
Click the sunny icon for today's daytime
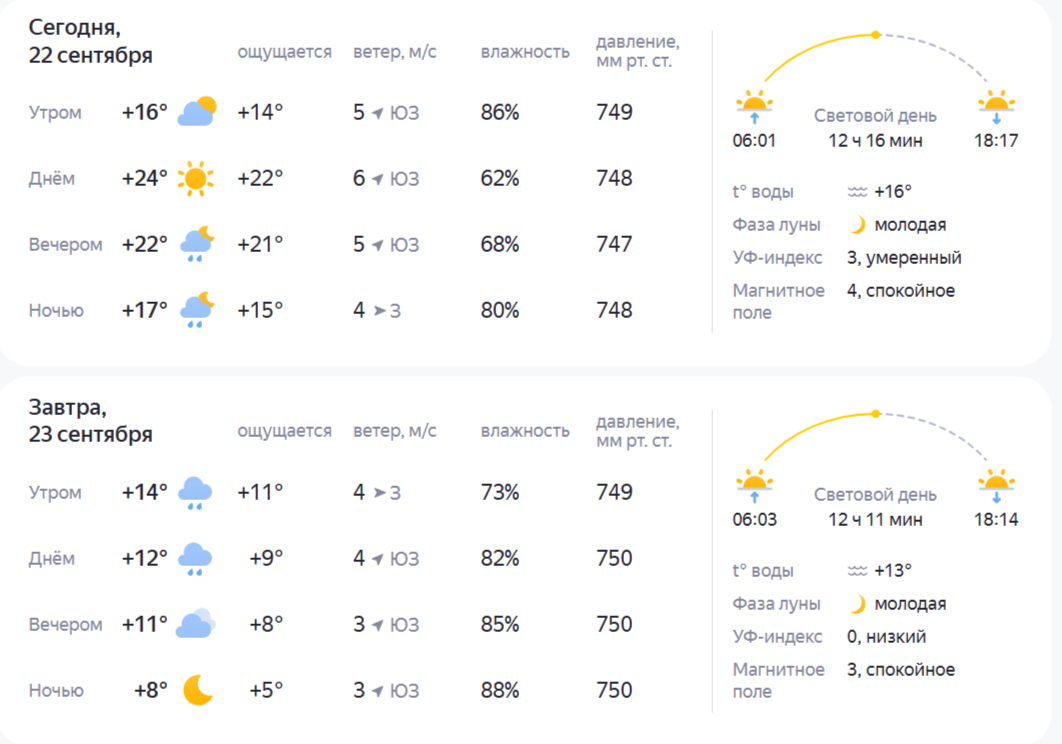(196, 178)
